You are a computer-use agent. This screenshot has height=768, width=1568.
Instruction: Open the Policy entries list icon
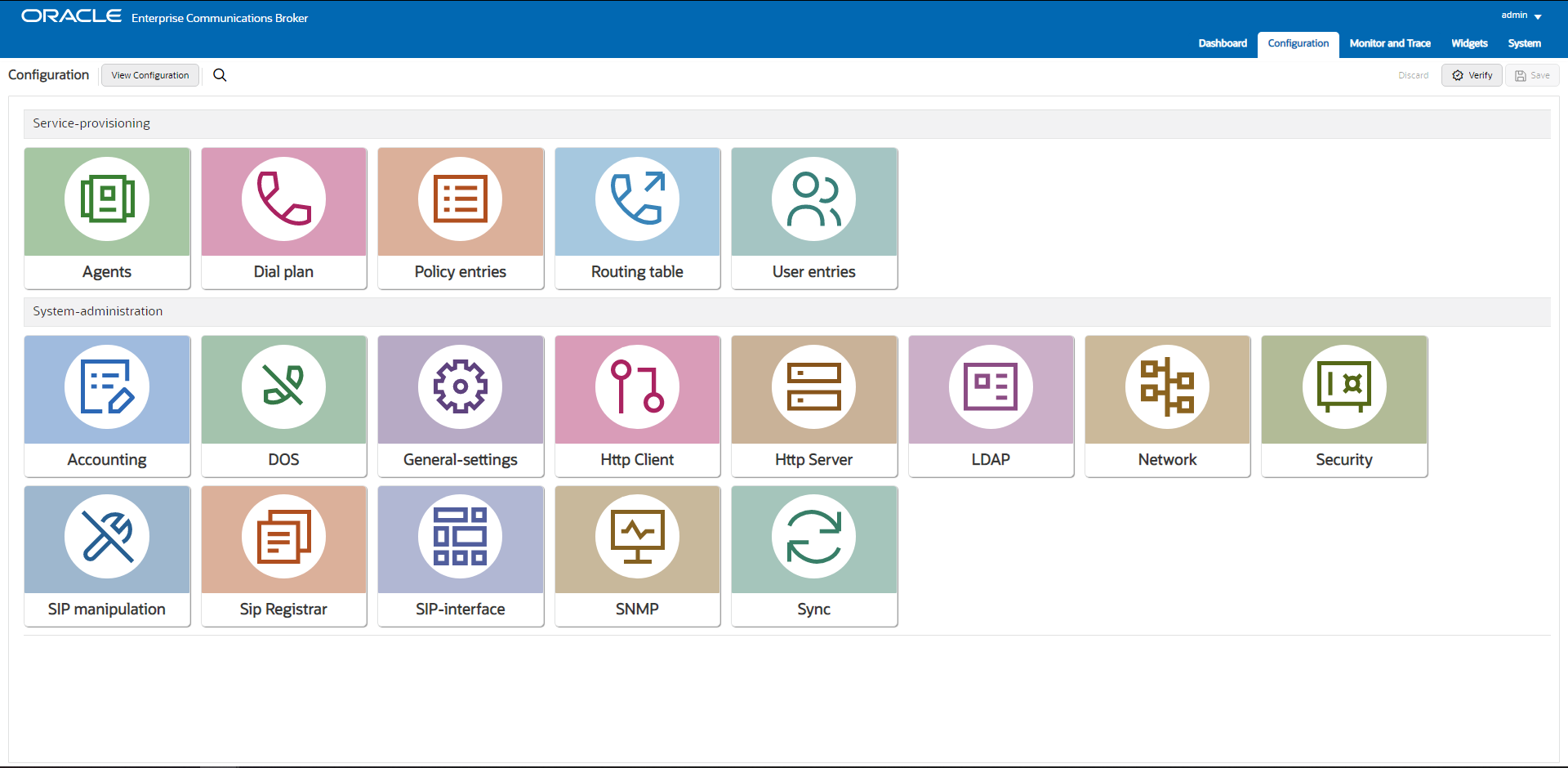pyautogui.click(x=461, y=199)
